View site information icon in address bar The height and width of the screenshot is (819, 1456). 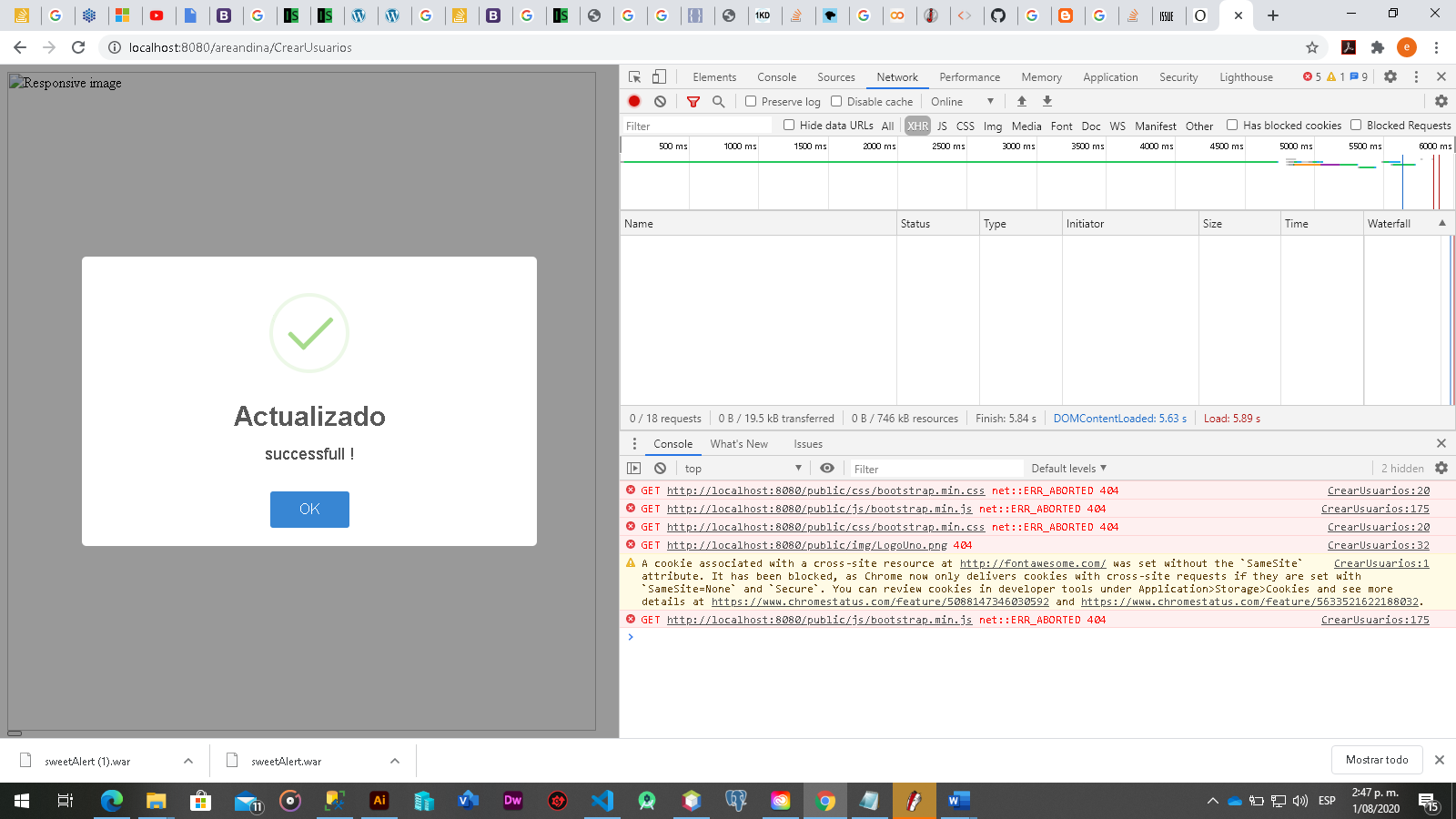pyautogui.click(x=115, y=47)
